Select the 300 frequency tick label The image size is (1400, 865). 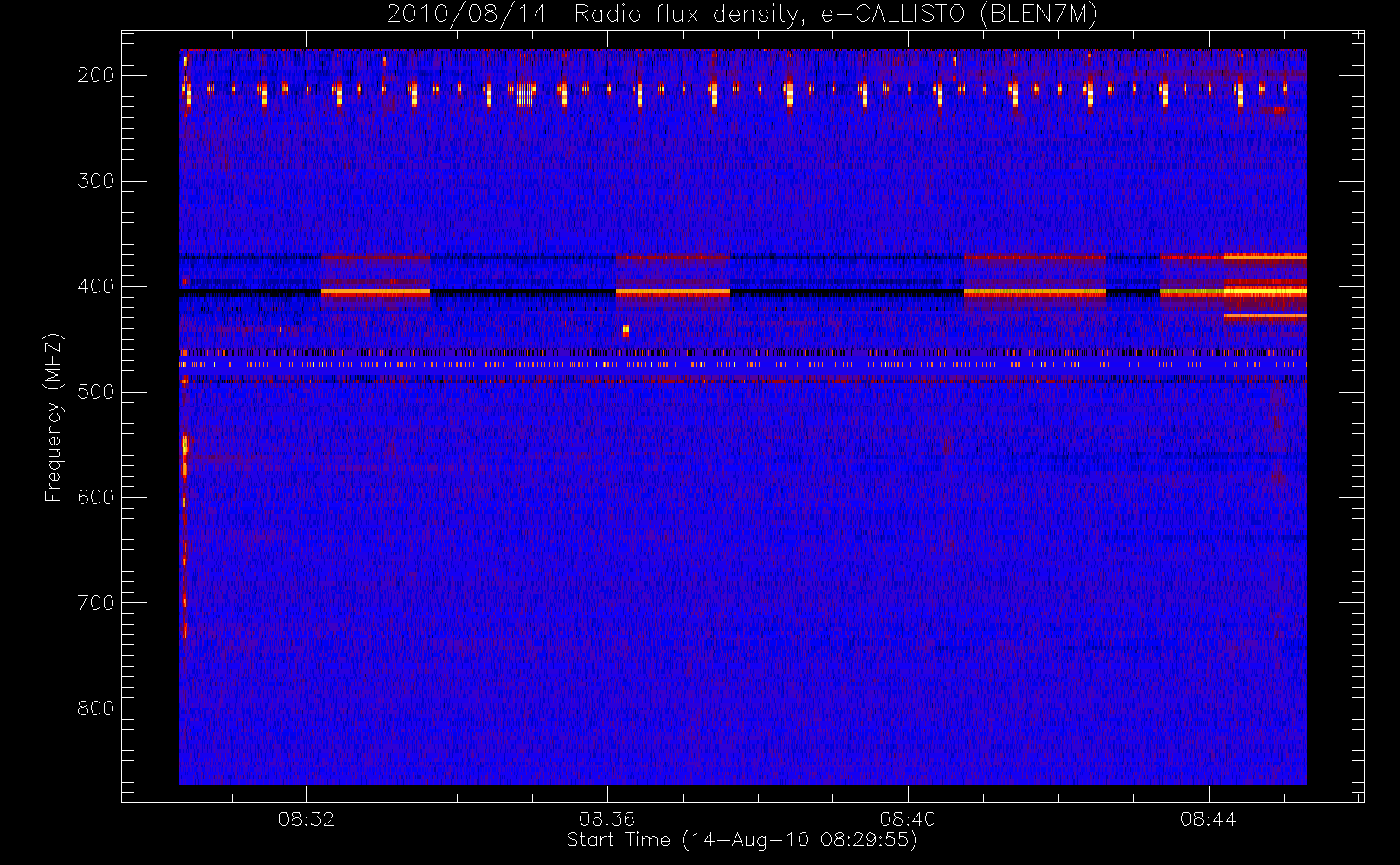96,181
